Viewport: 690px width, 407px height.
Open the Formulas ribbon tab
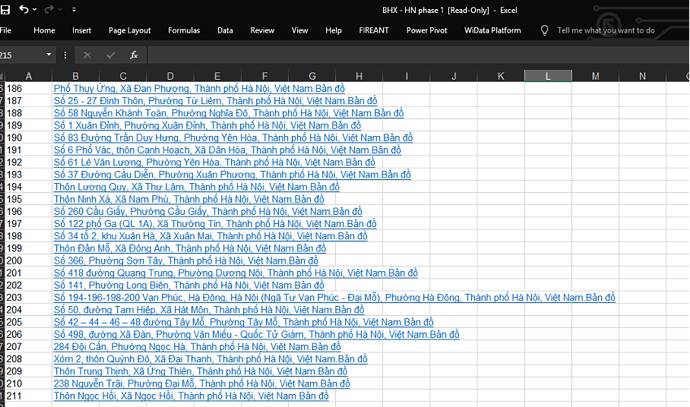click(x=184, y=30)
